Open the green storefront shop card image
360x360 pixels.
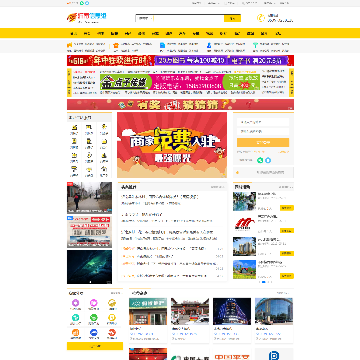pos(148,311)
